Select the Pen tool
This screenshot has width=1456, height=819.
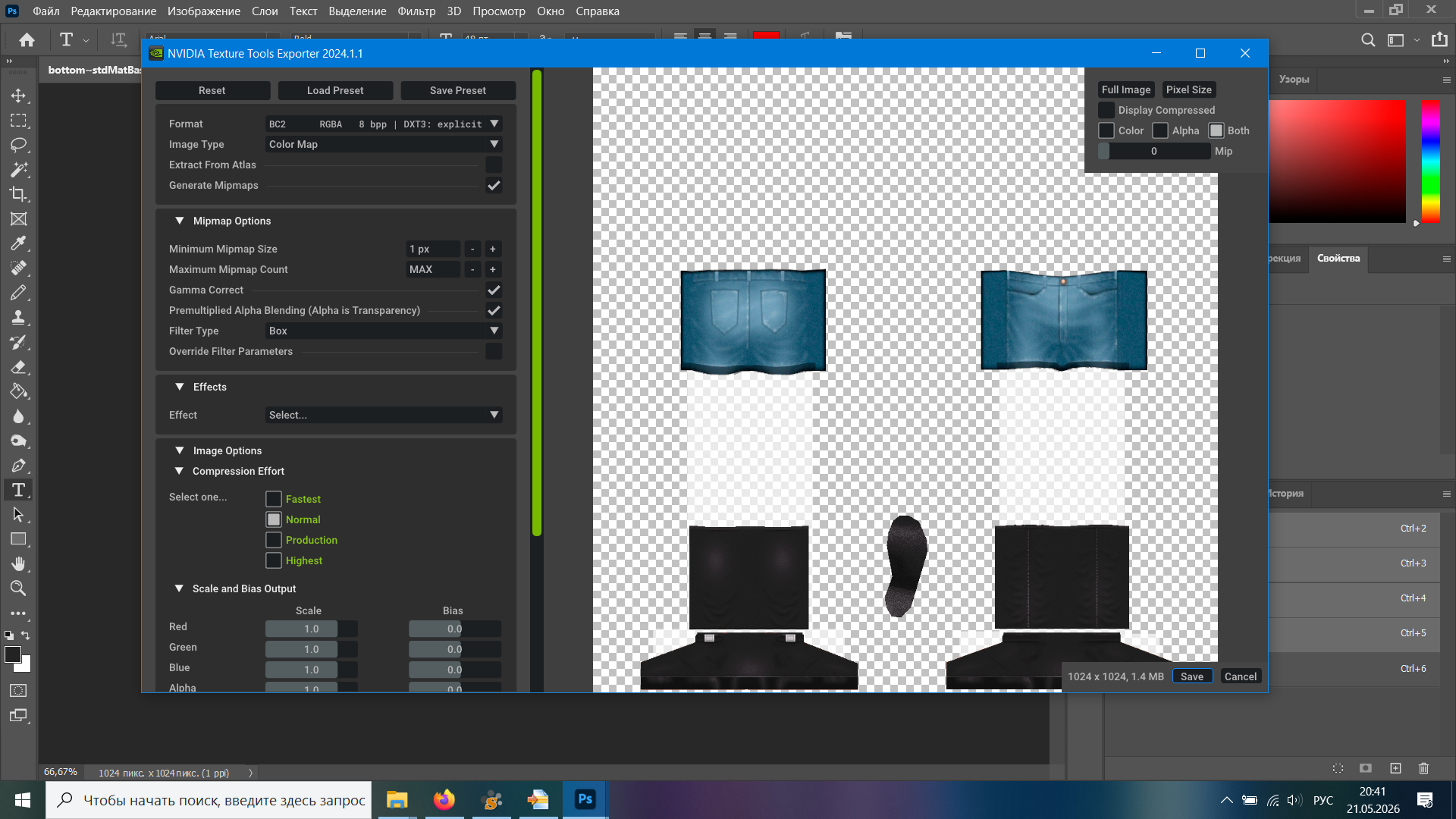[x=18, y=466]
